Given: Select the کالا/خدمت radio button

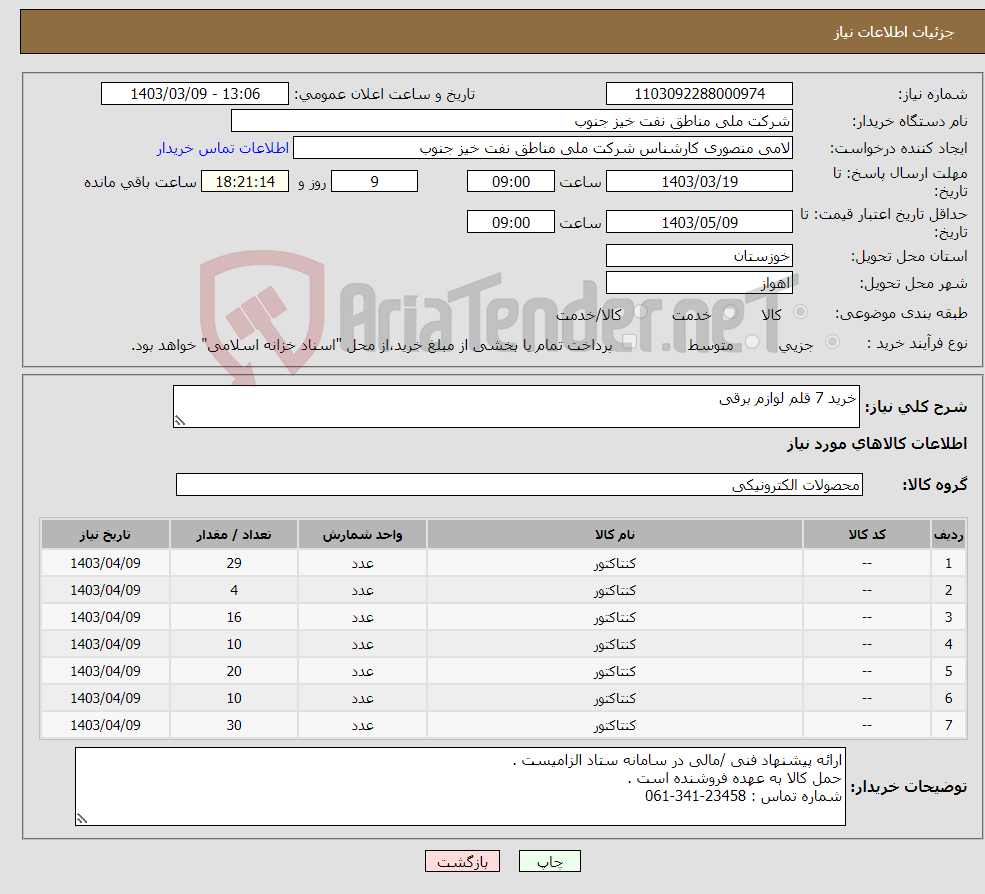Looking at the screenshot, I should [640, 311].
